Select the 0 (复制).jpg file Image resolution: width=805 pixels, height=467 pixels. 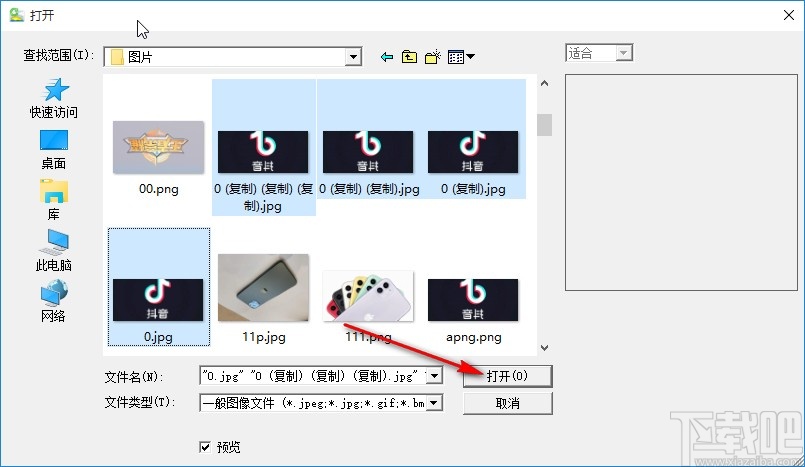(473, 139)
